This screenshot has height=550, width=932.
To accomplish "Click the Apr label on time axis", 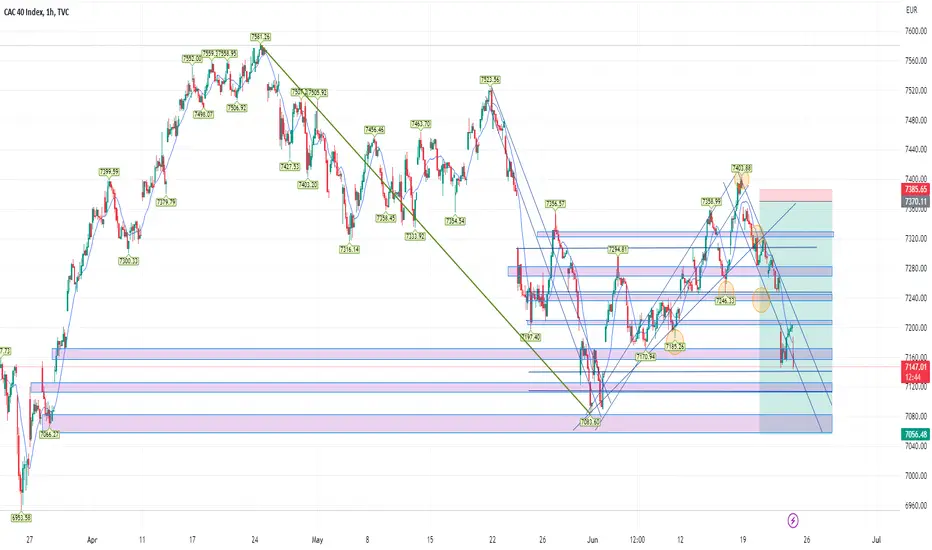I will (x=92, y=540).
